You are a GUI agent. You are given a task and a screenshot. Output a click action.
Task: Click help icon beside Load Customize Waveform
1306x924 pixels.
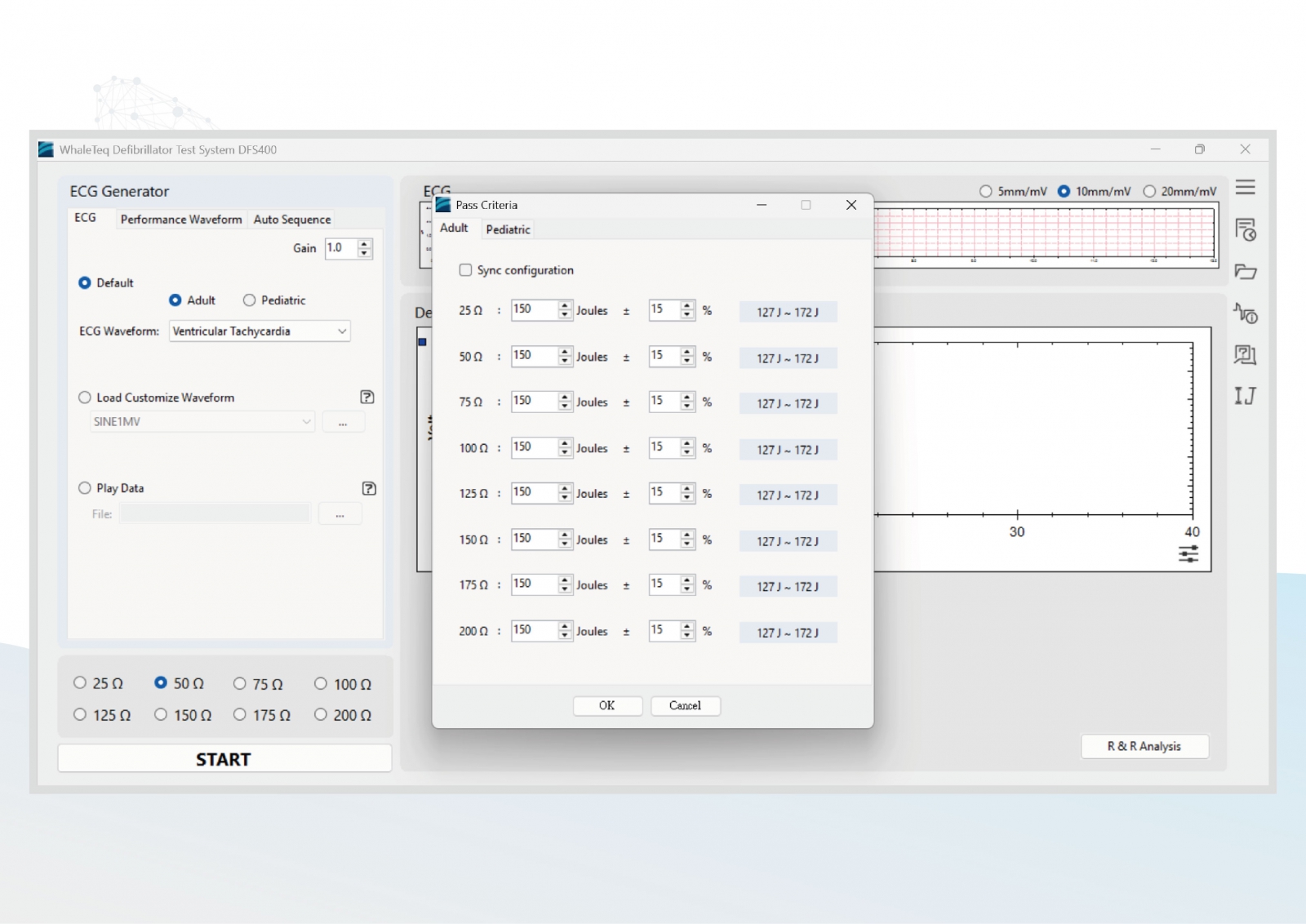point(367,397)
